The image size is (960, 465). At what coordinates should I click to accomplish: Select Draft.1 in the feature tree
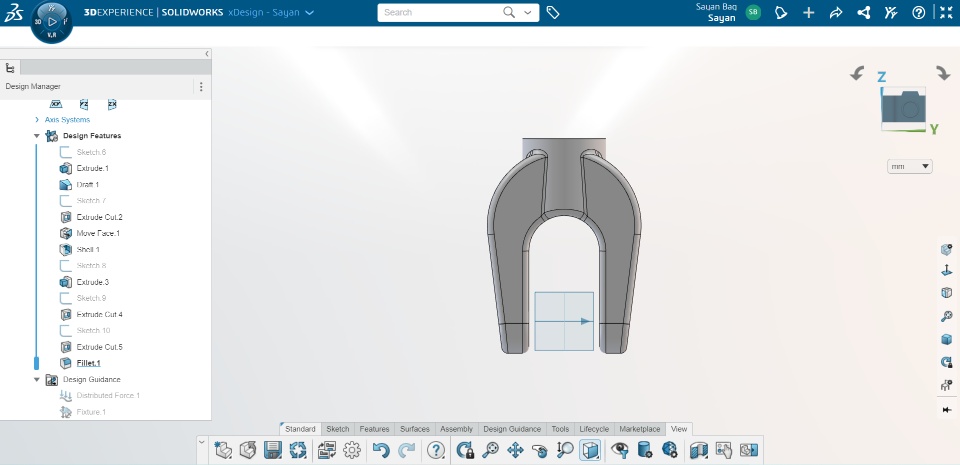88,185
